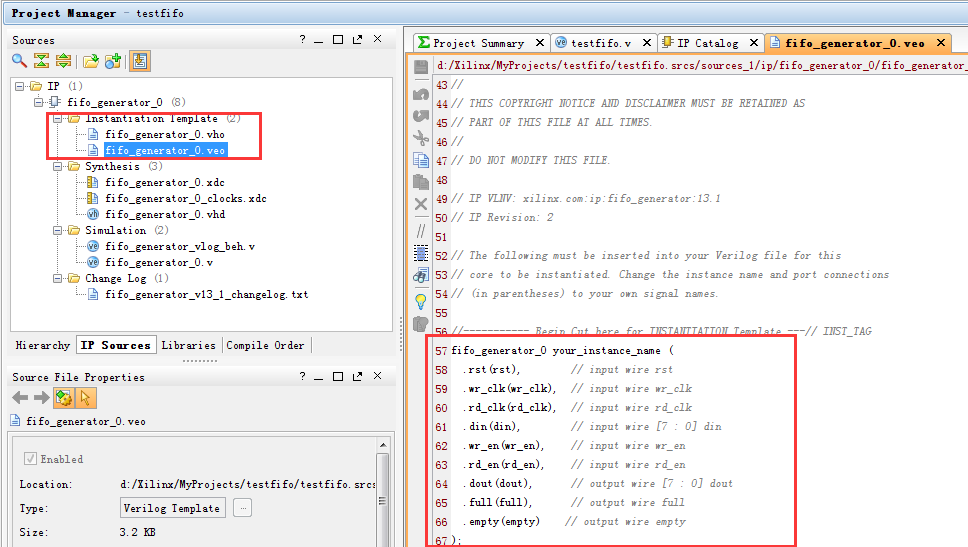Viewport: 968px width, 547px height.
Task: Select fifo_generator_vlog_beh.v file
Action: coord(179,246)
